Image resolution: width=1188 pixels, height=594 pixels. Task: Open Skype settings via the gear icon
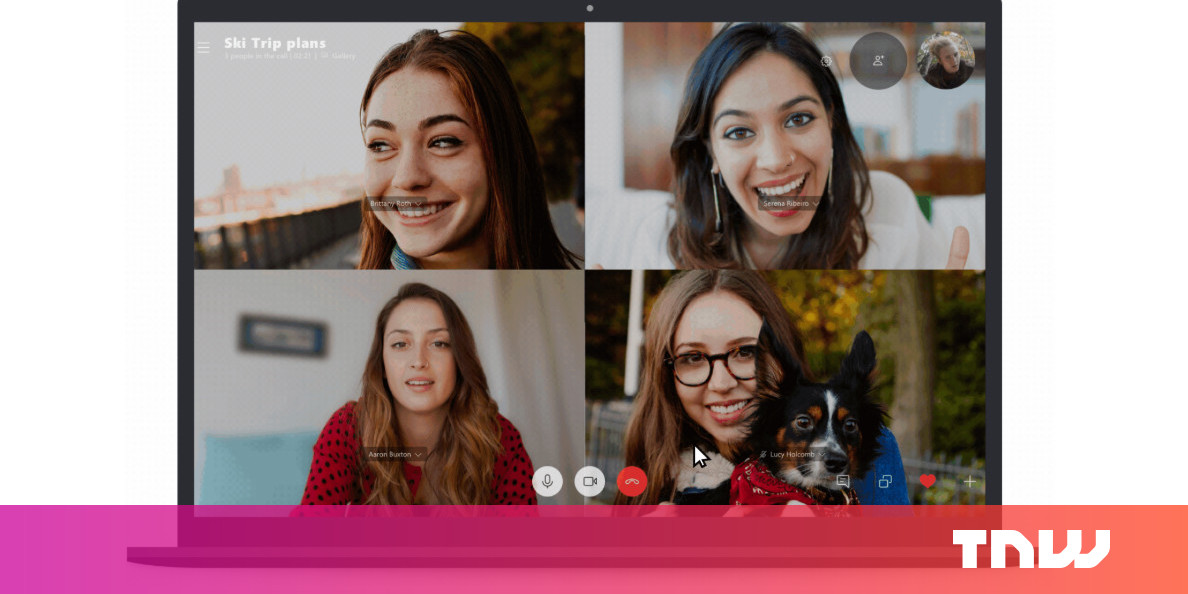[x=826, y=60]
